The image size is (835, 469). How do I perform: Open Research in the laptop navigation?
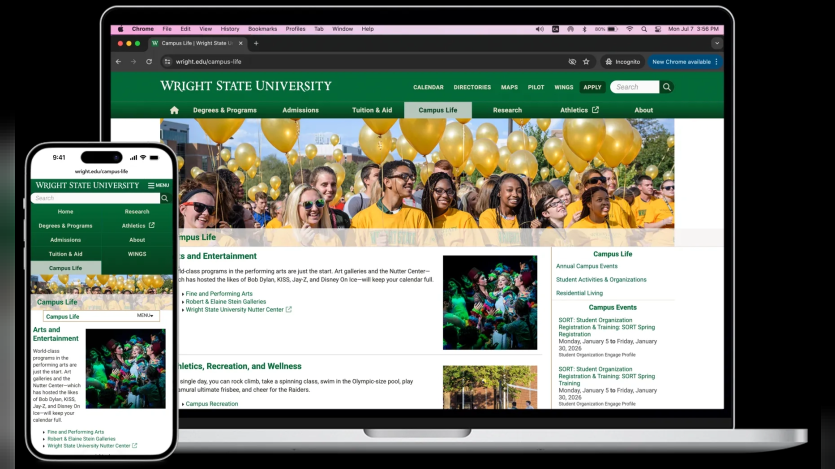[x=507, y=110]
